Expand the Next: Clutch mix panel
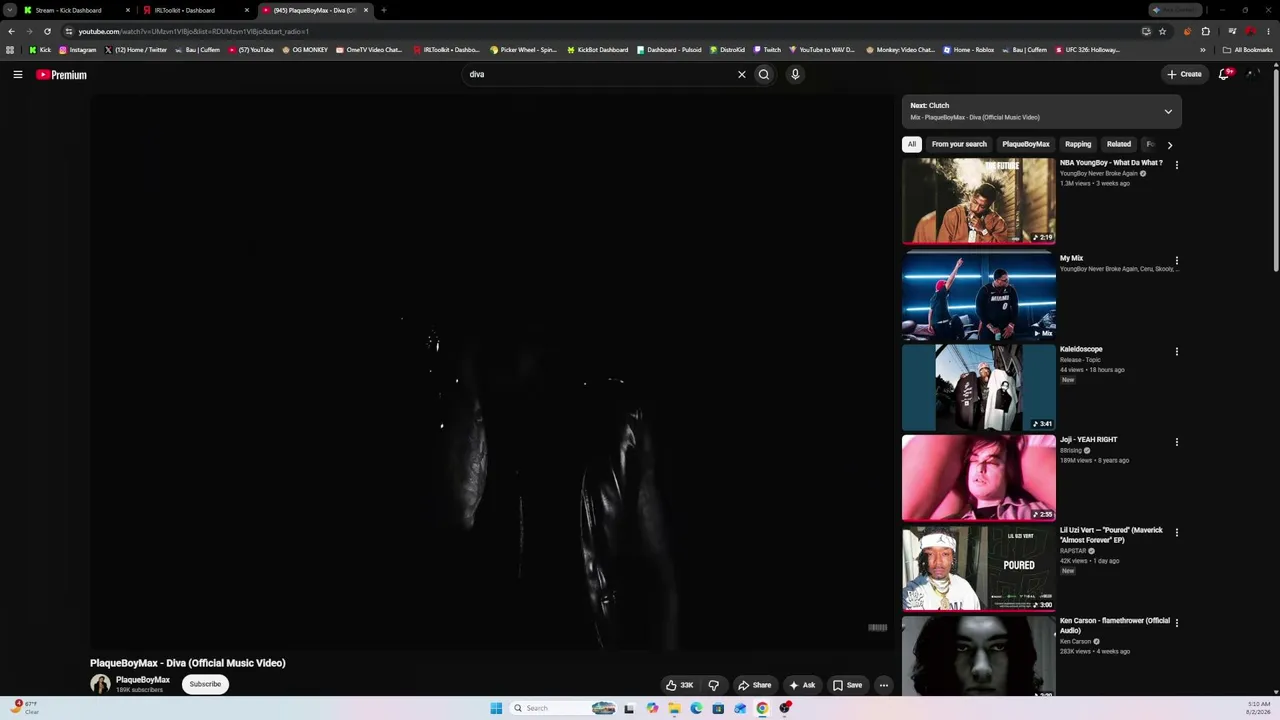 [x=1168, y=111]
